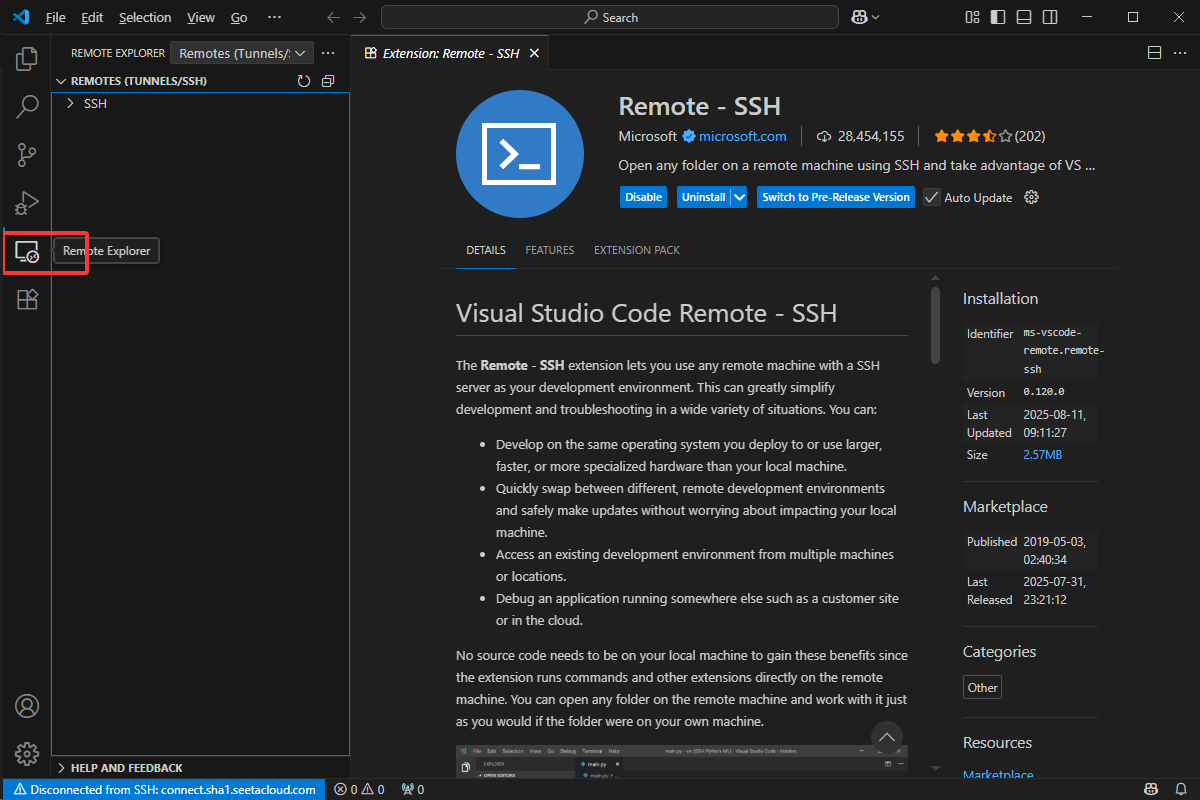The height and width of the screenshot is (800, 1200).
Task: Open notifications bell in status bar
Action: tap(1180, 789)
